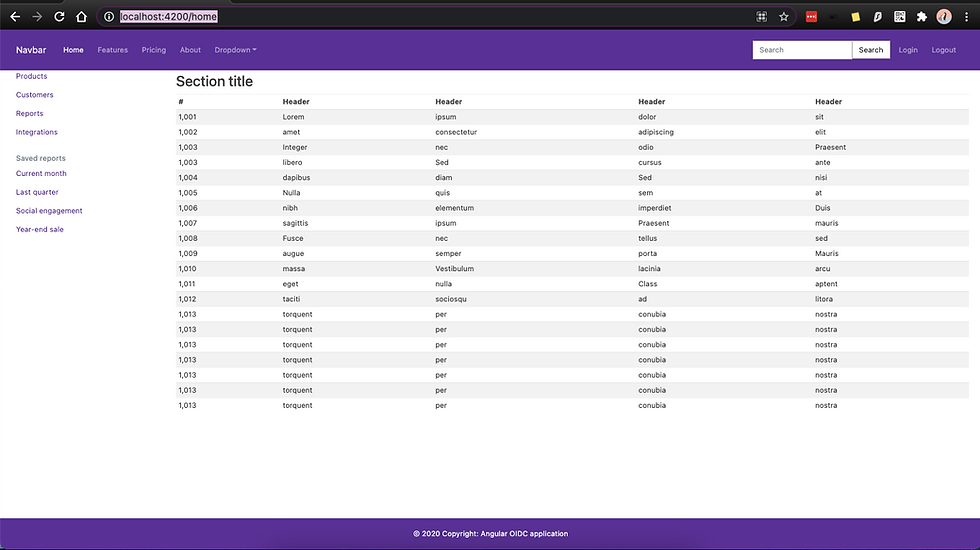Open the Social engagement saved report
This screenshot has height=550, width=980.
point(49,211)
